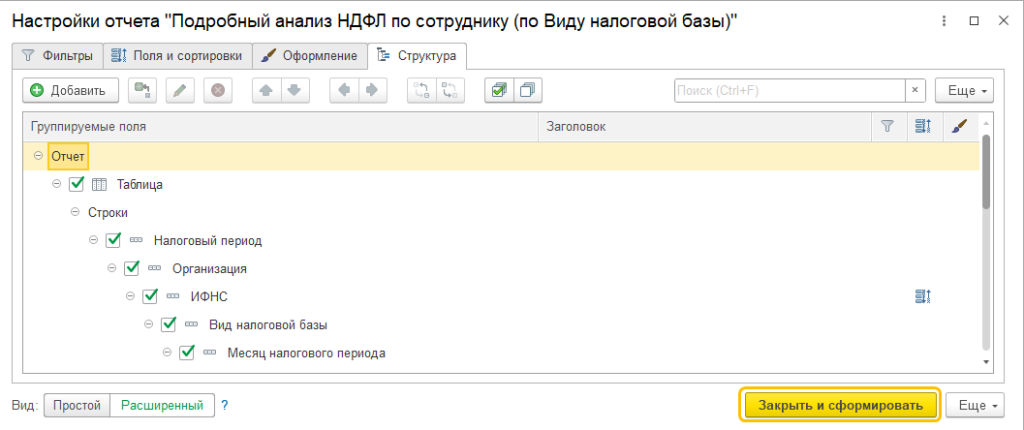Open the help question mark link
Image resolution: width=1024 pixels, height=430 pixels.
tap(225, 405)
